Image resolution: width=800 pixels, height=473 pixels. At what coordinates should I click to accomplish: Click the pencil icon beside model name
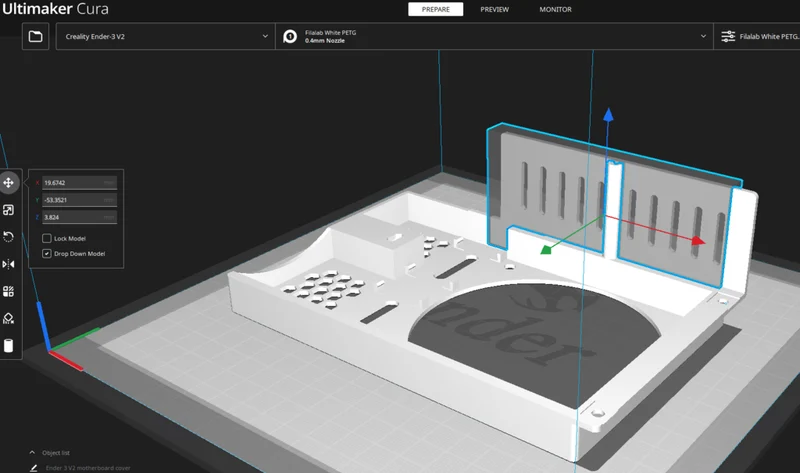click(34, 467)
